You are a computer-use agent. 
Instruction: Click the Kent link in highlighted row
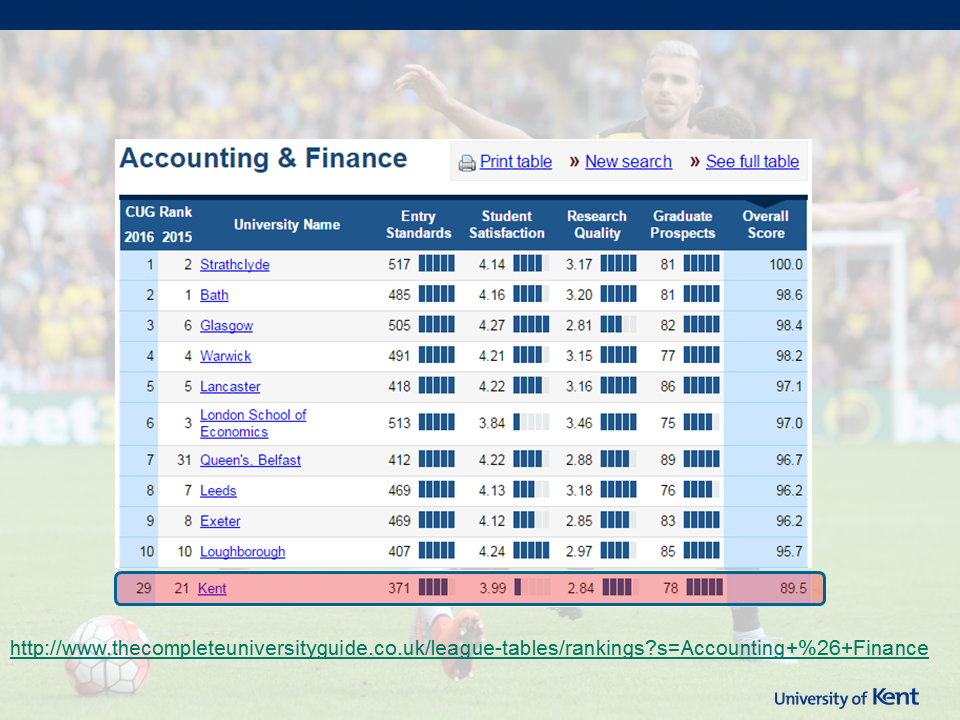(212, 589)
